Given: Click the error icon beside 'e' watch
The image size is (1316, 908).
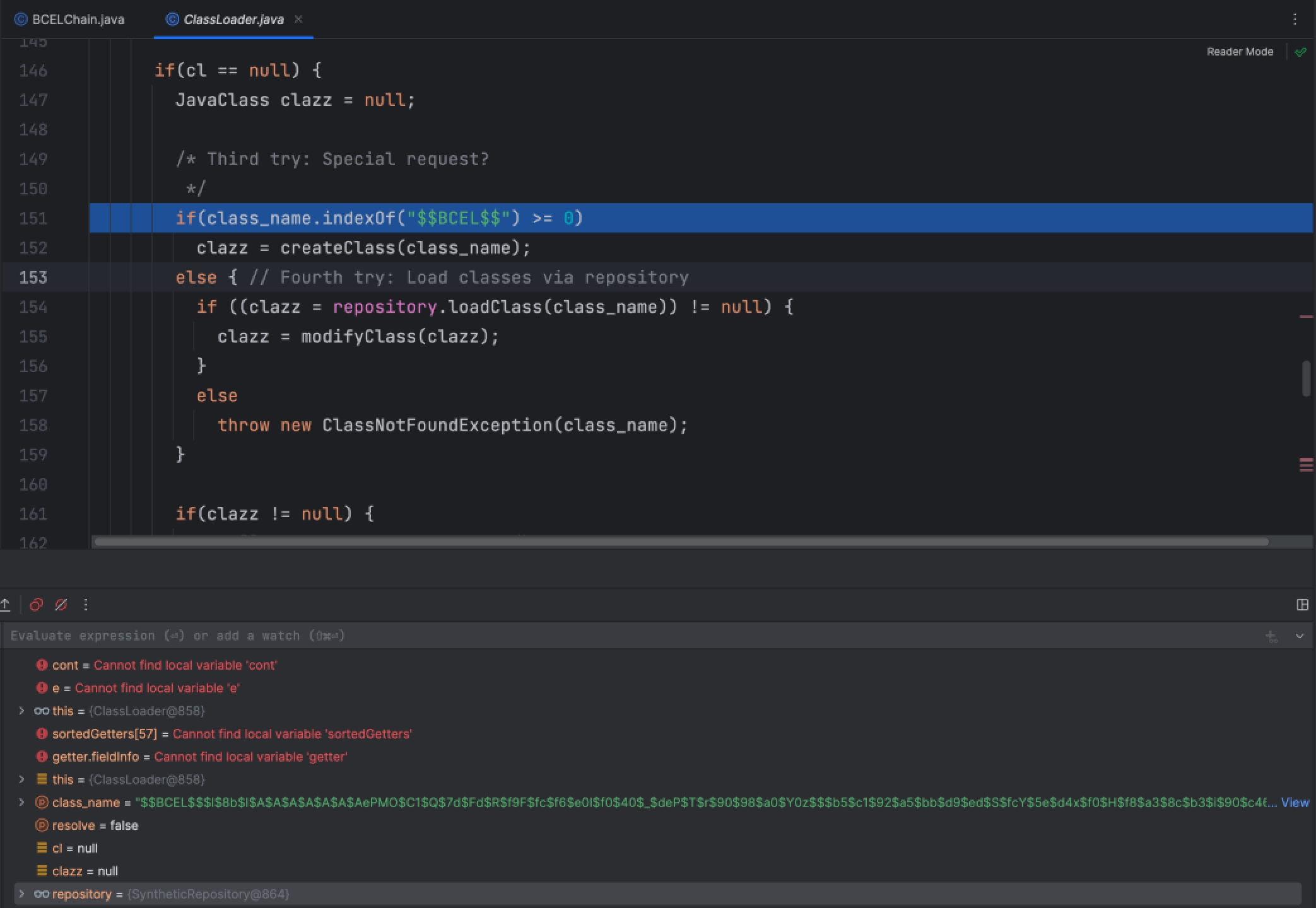Looking at the screenshot, I should pyautogui.click(x=42, y=688).
